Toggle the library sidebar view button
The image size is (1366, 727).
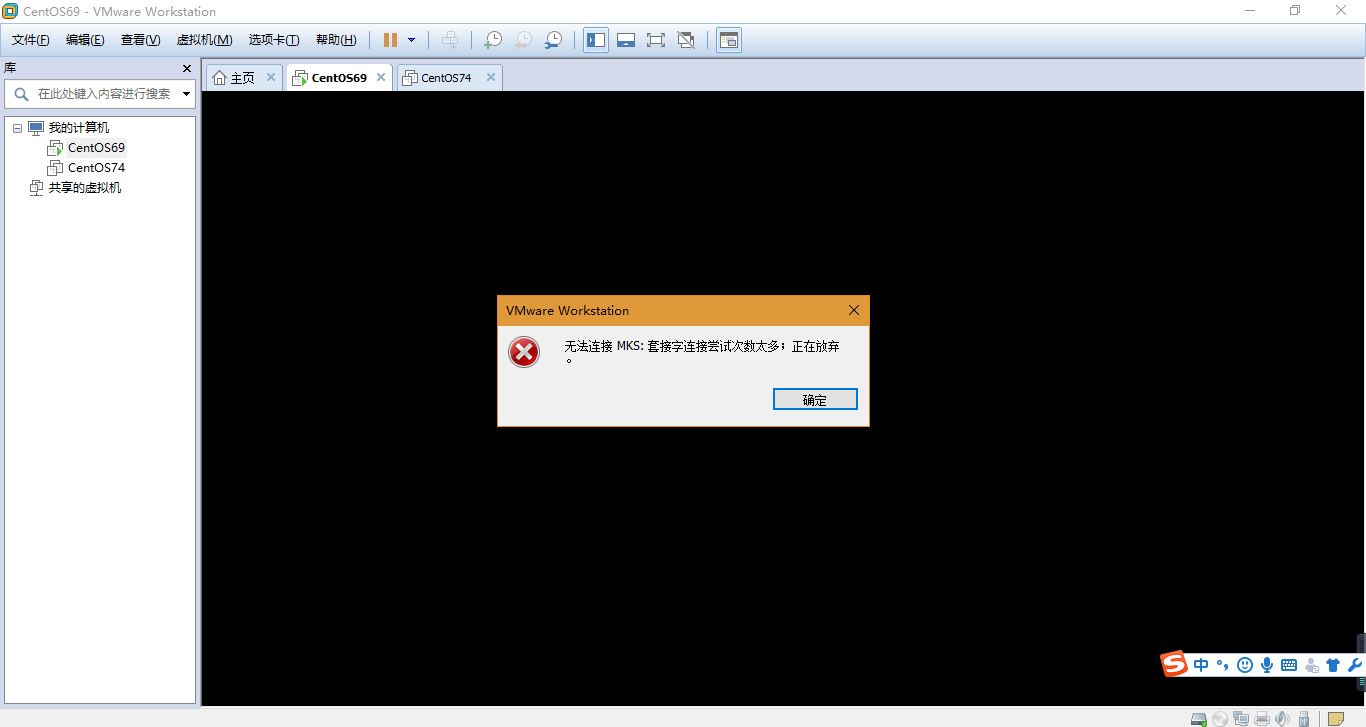click(x=596, y=40)
